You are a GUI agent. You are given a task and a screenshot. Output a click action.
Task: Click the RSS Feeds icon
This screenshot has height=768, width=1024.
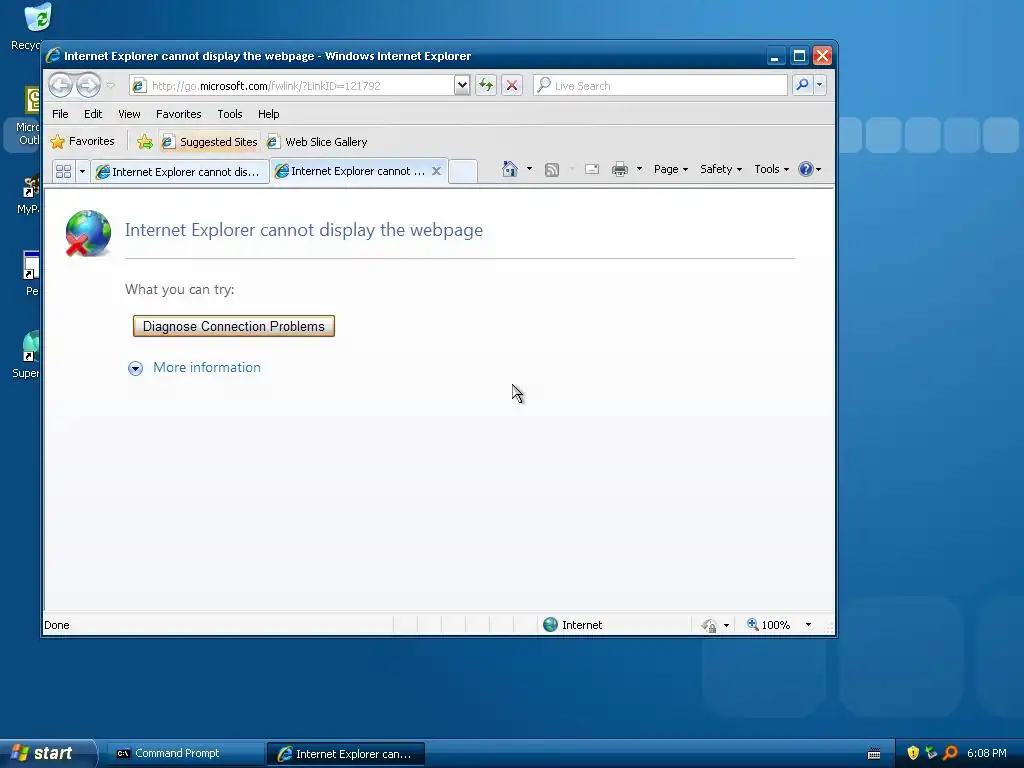pyautogui.click(x=552, y=170)
